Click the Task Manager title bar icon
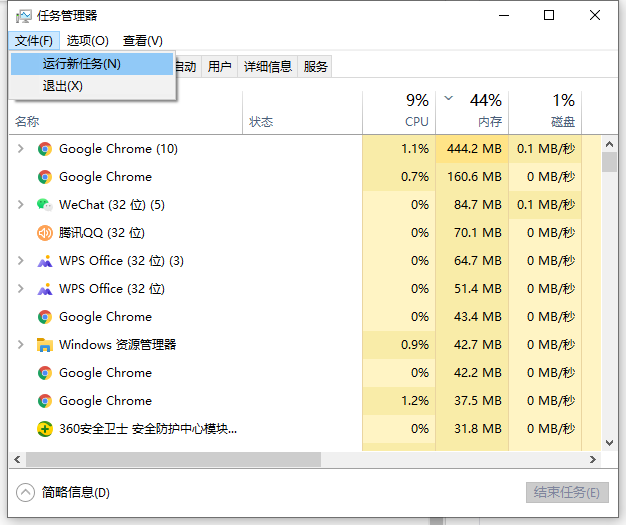 point(22,16)
